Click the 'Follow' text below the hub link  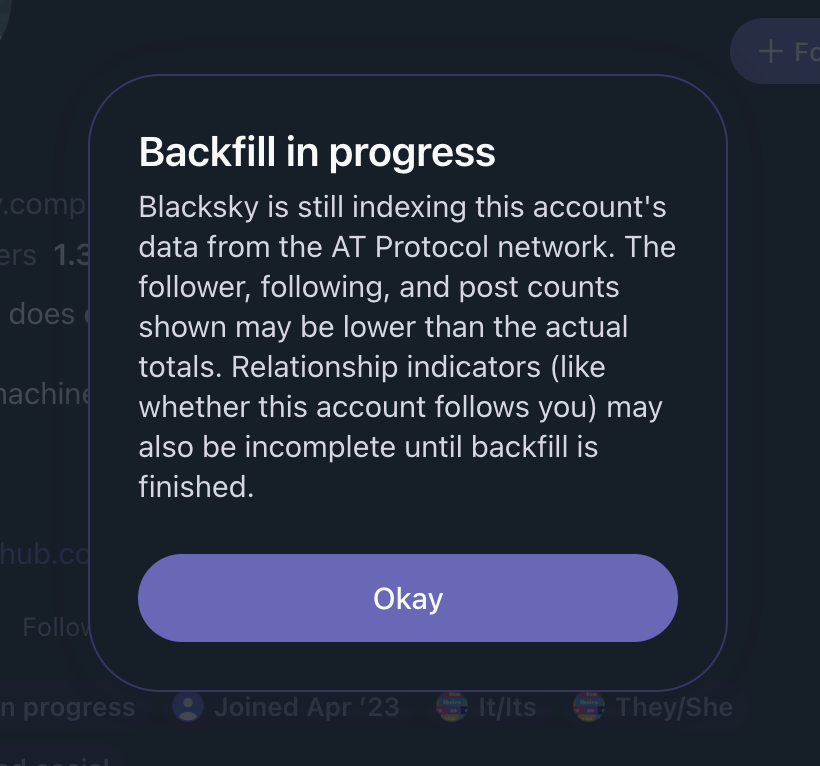coord(56,627)
